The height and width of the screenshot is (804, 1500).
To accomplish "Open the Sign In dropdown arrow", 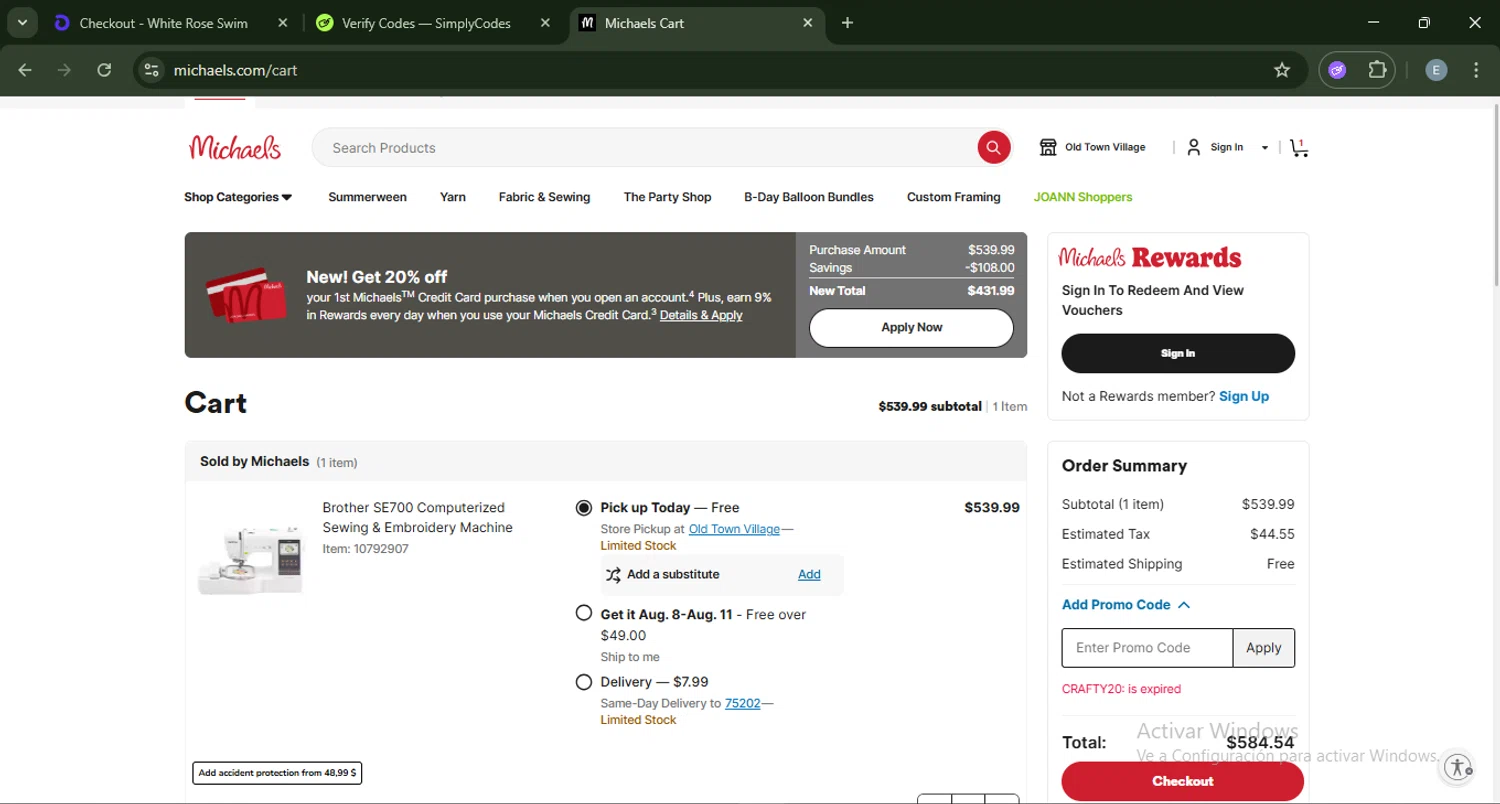I will coord(1265,148).
